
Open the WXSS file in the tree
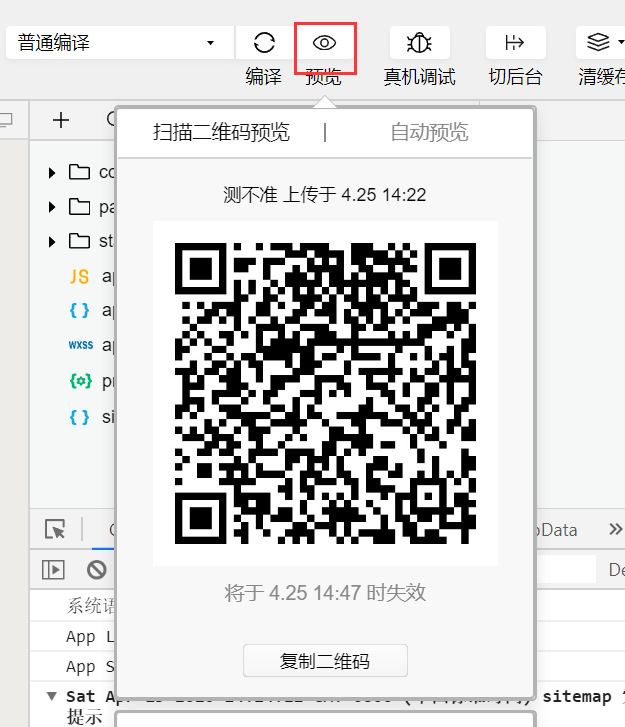91,345
